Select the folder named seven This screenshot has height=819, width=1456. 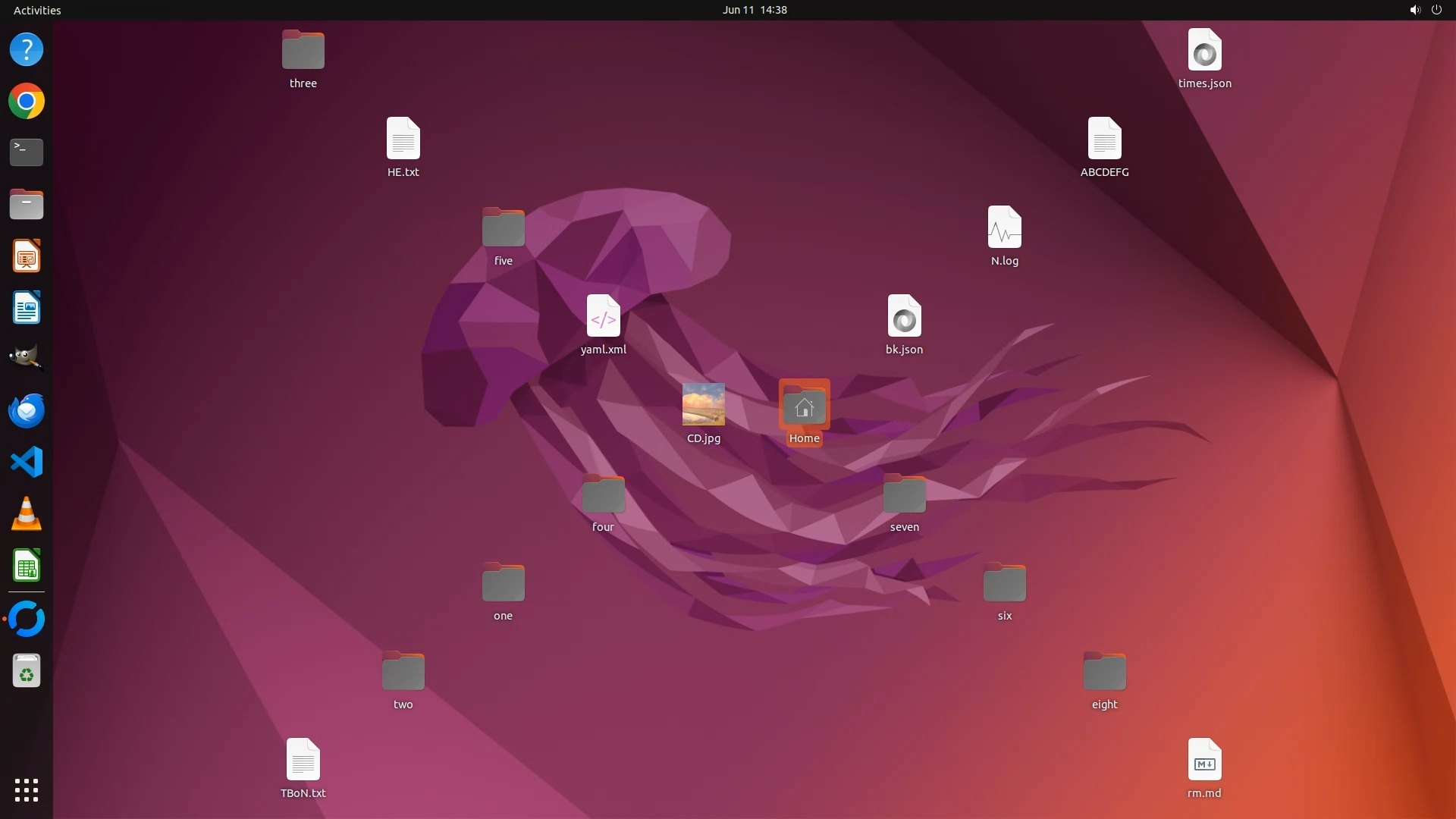click(904, 494)
